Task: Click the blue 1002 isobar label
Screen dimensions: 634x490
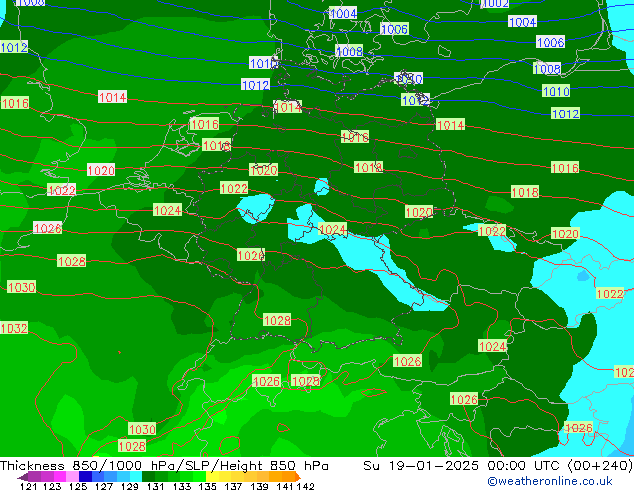Action: point(495,4)
